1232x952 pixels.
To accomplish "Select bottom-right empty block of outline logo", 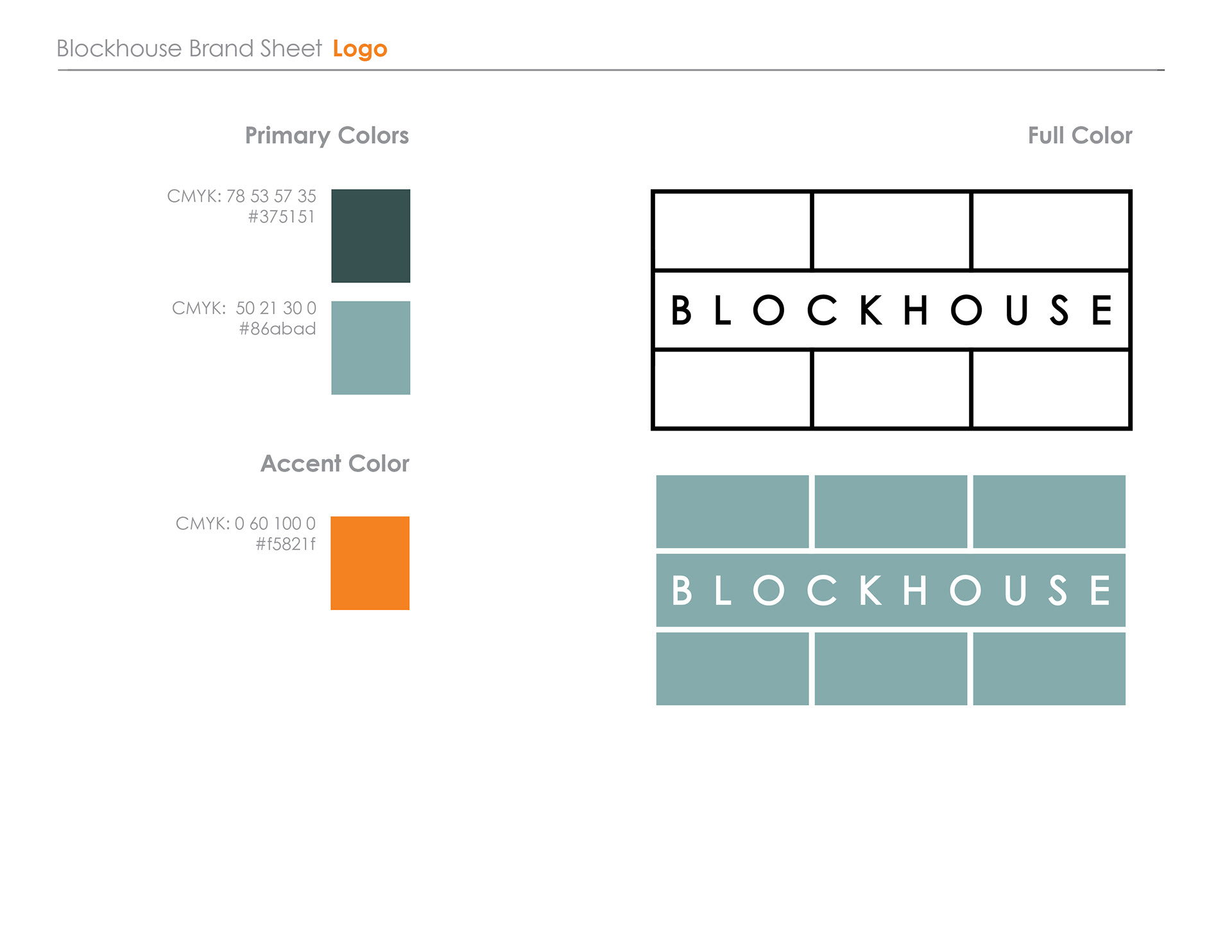I will tap(1050, 389).
